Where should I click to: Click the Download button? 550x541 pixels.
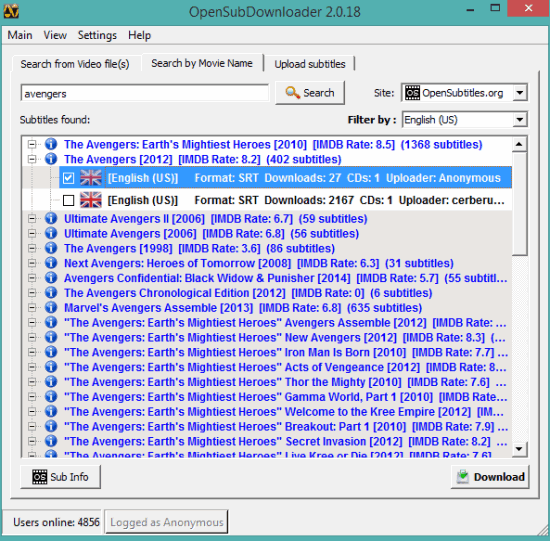click(490, 477)
